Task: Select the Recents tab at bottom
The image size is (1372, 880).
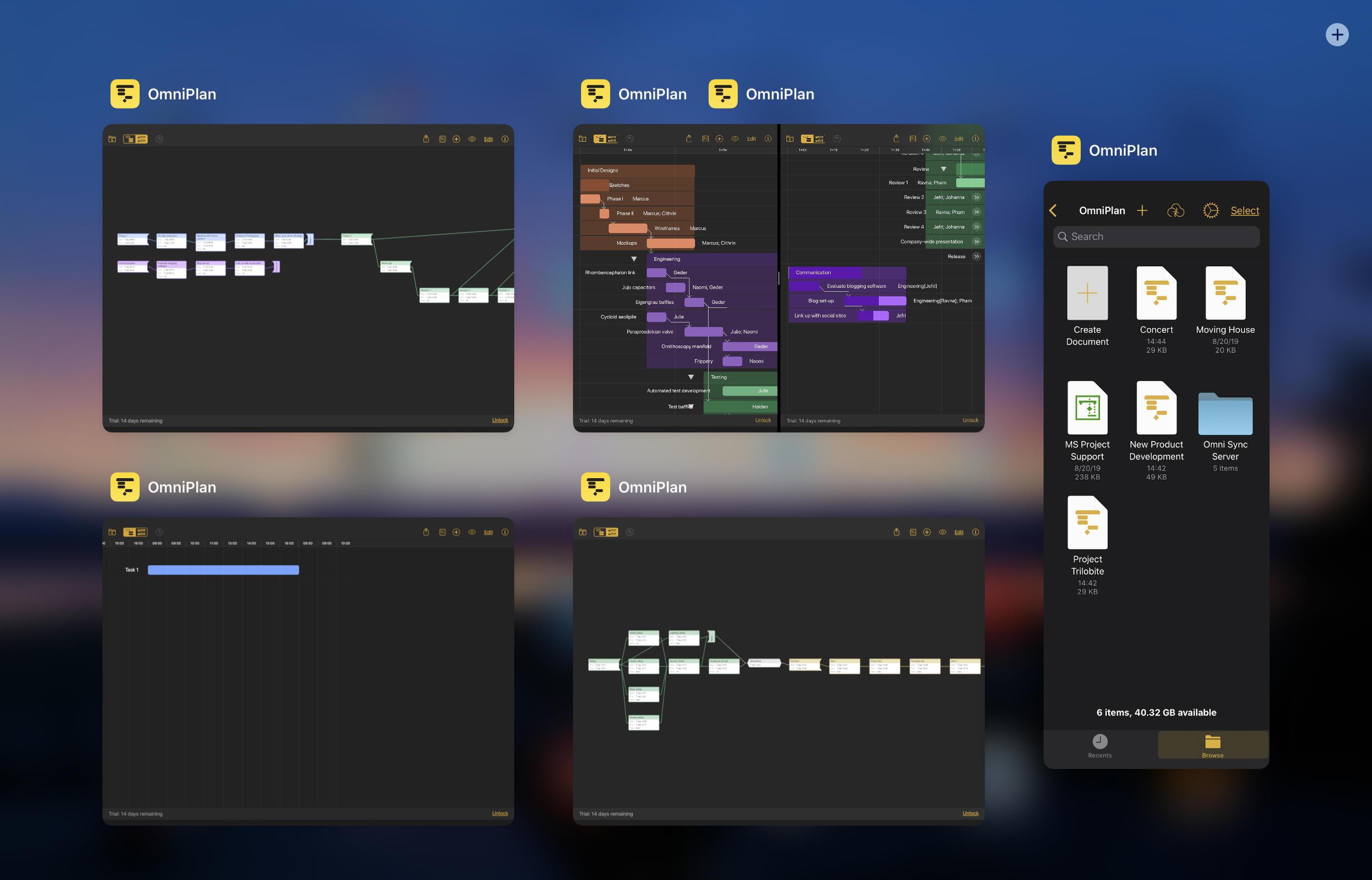Action: point(1100,746)
